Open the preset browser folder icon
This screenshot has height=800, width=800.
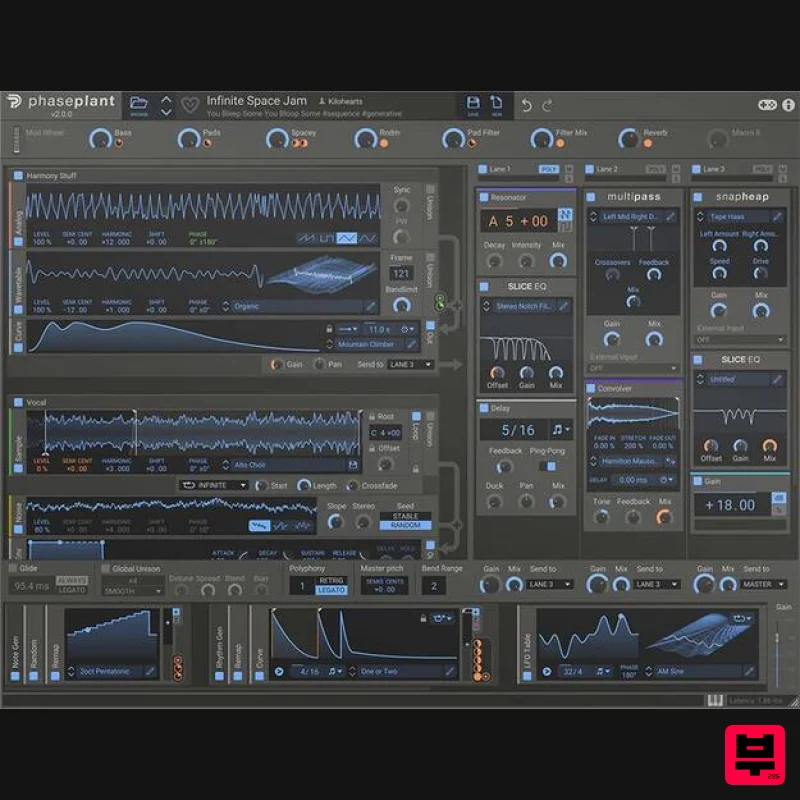140,100
